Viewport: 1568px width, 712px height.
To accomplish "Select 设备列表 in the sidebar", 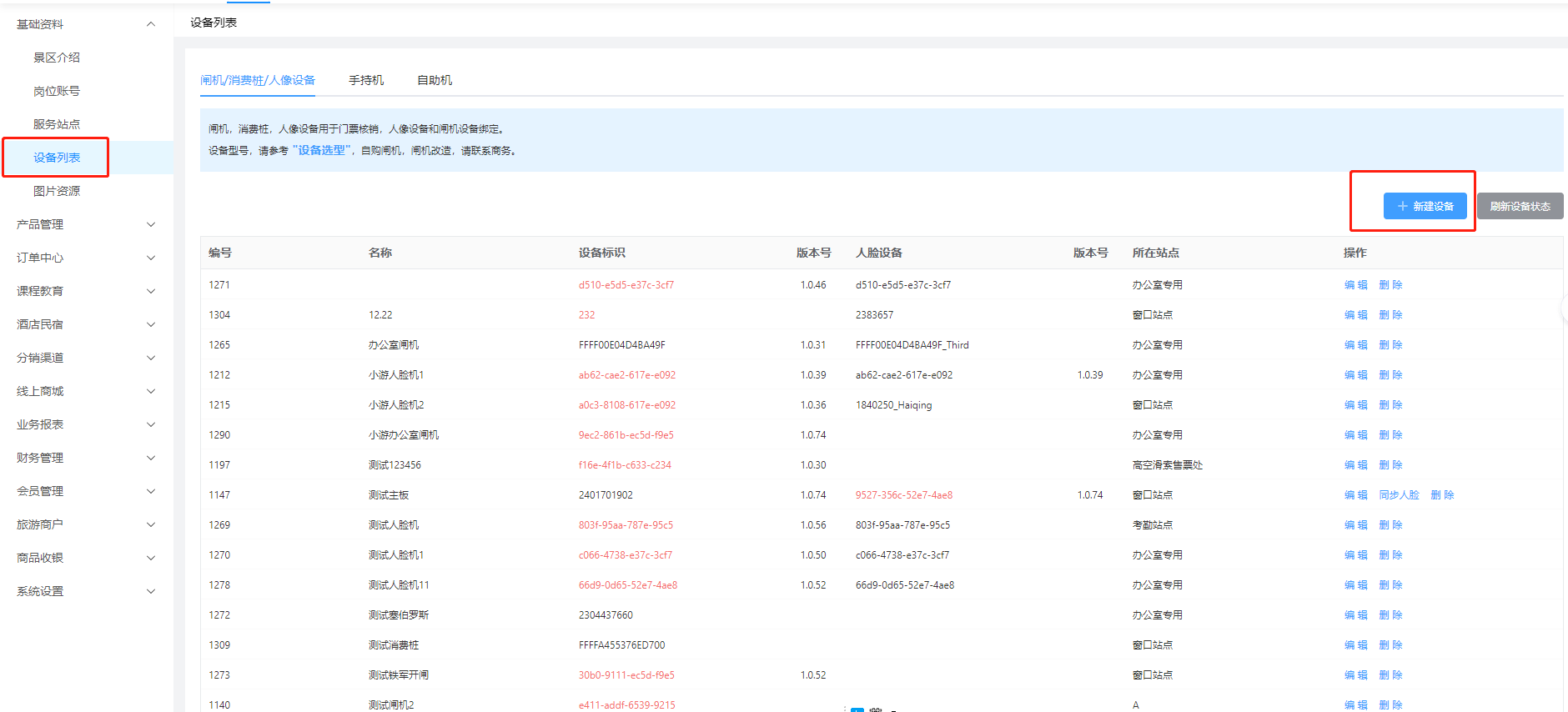I will [x=57, y=158].
